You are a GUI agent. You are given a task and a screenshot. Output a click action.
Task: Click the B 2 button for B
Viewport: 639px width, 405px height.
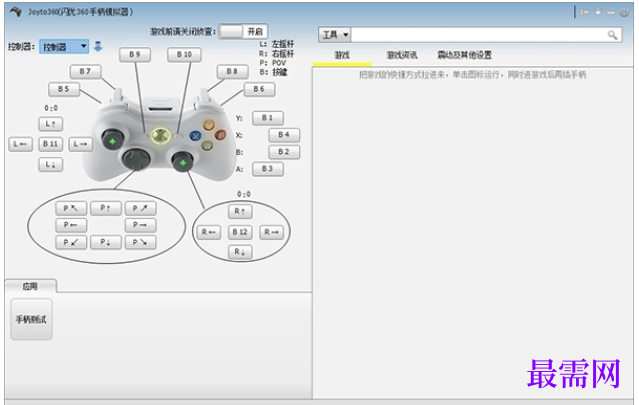(284, 152)
